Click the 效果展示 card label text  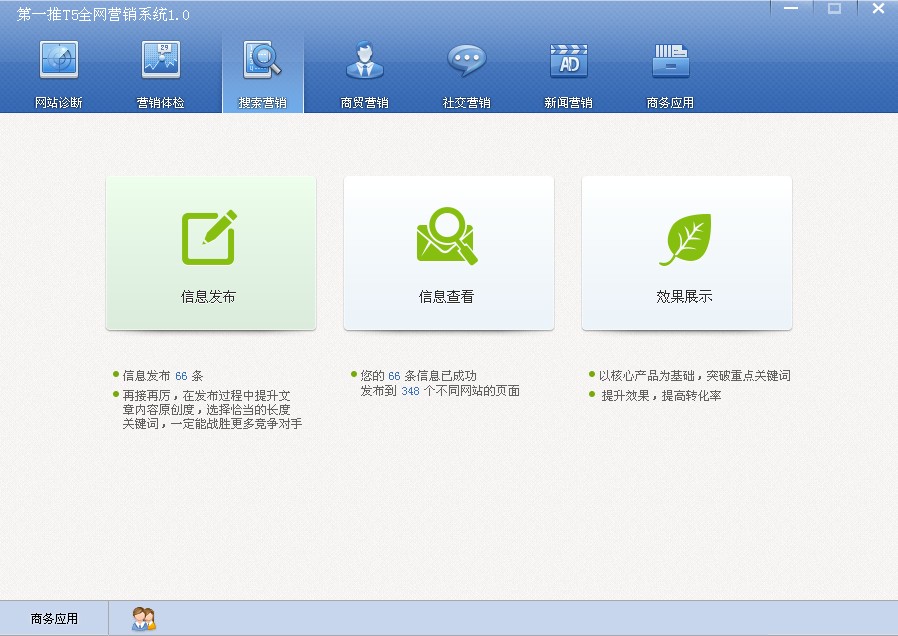pos(685,297)
